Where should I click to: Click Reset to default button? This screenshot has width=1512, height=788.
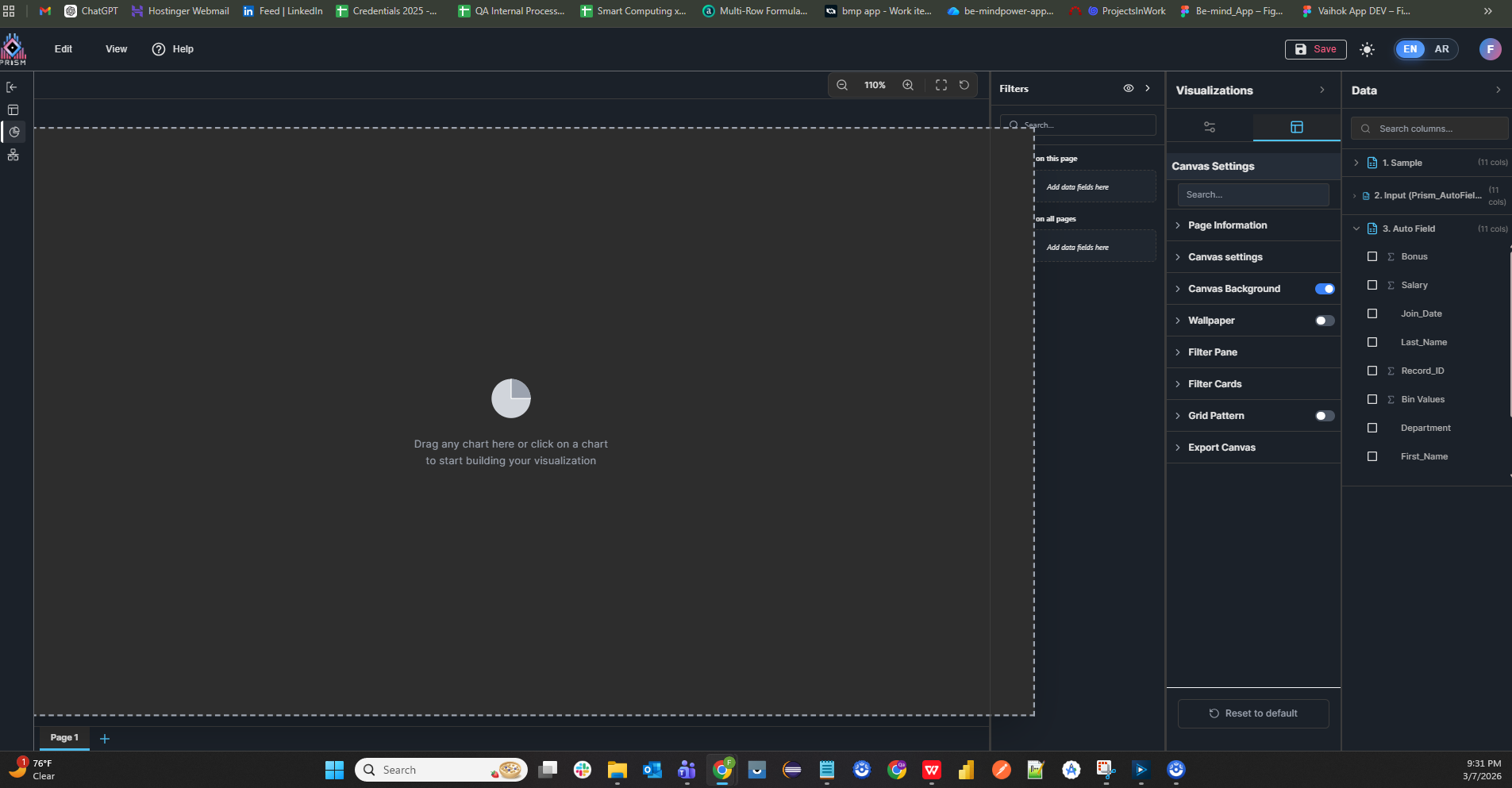(x=1253, y=713)
